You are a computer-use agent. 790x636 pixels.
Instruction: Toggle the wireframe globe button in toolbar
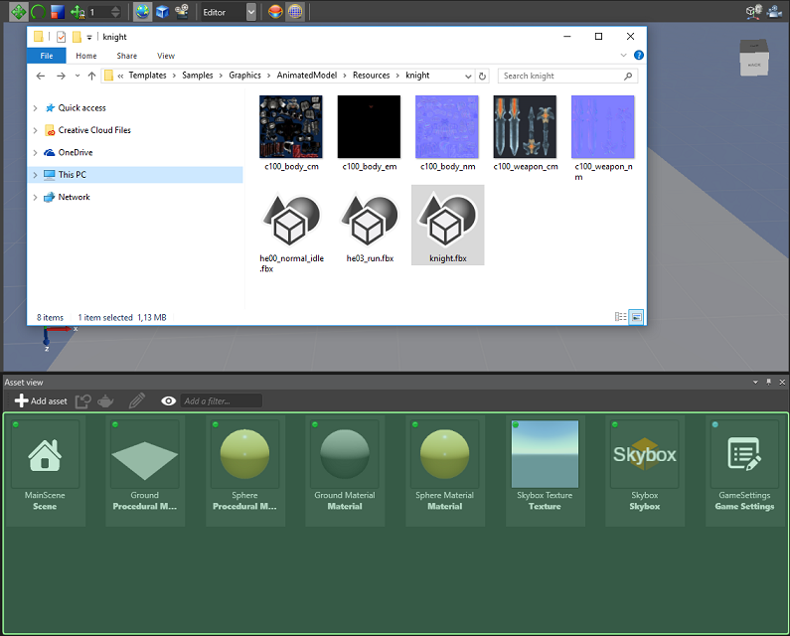[x=294, y=12]
